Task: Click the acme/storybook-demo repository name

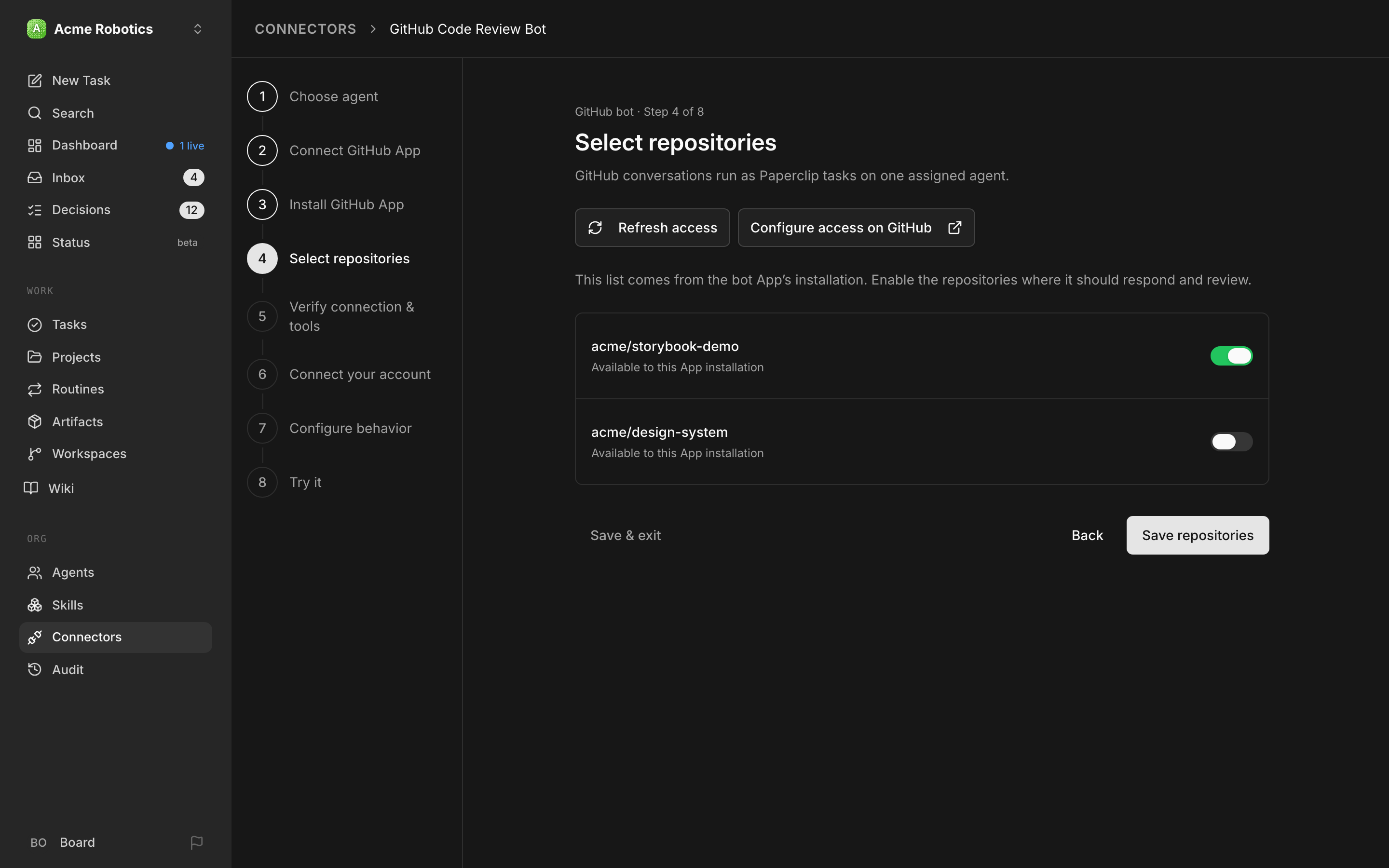Action: point(665,346)
